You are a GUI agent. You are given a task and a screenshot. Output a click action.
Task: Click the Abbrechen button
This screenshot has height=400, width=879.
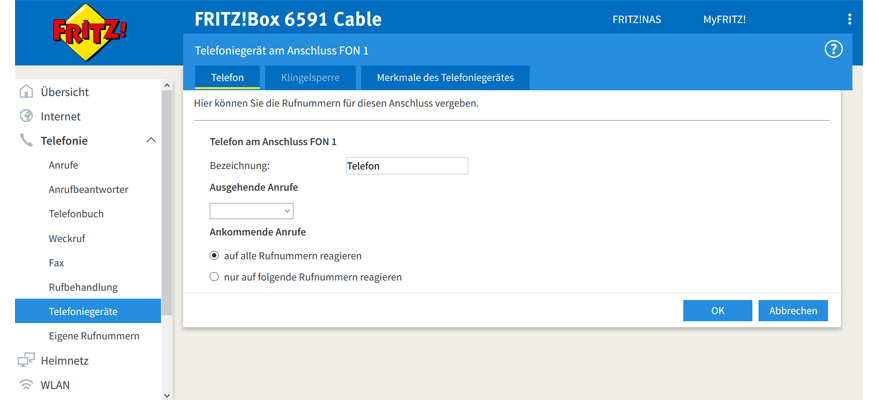[x=793, y=311]
